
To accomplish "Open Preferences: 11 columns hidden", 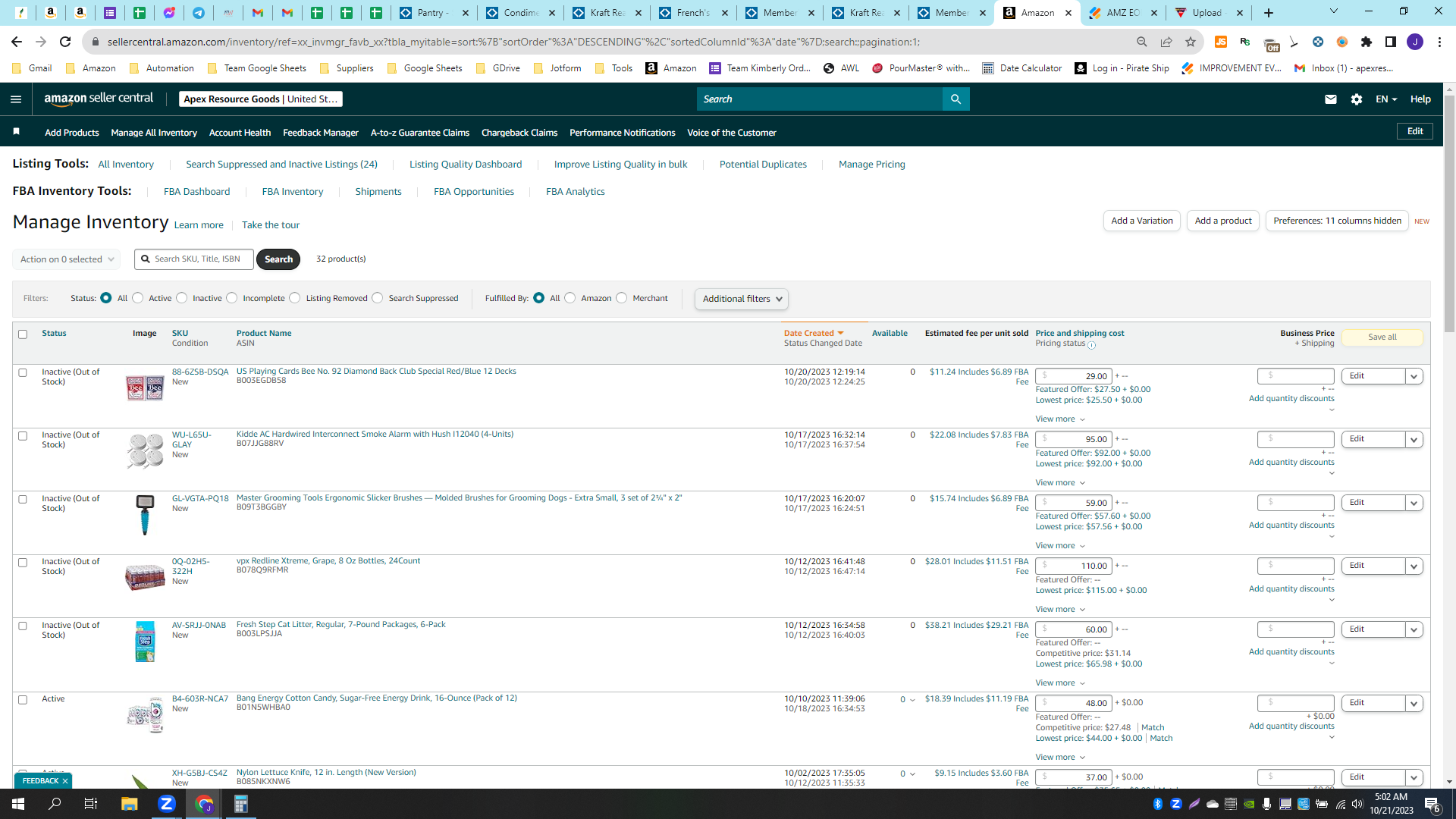I will pyautogui.click(x=1337, y=221).
